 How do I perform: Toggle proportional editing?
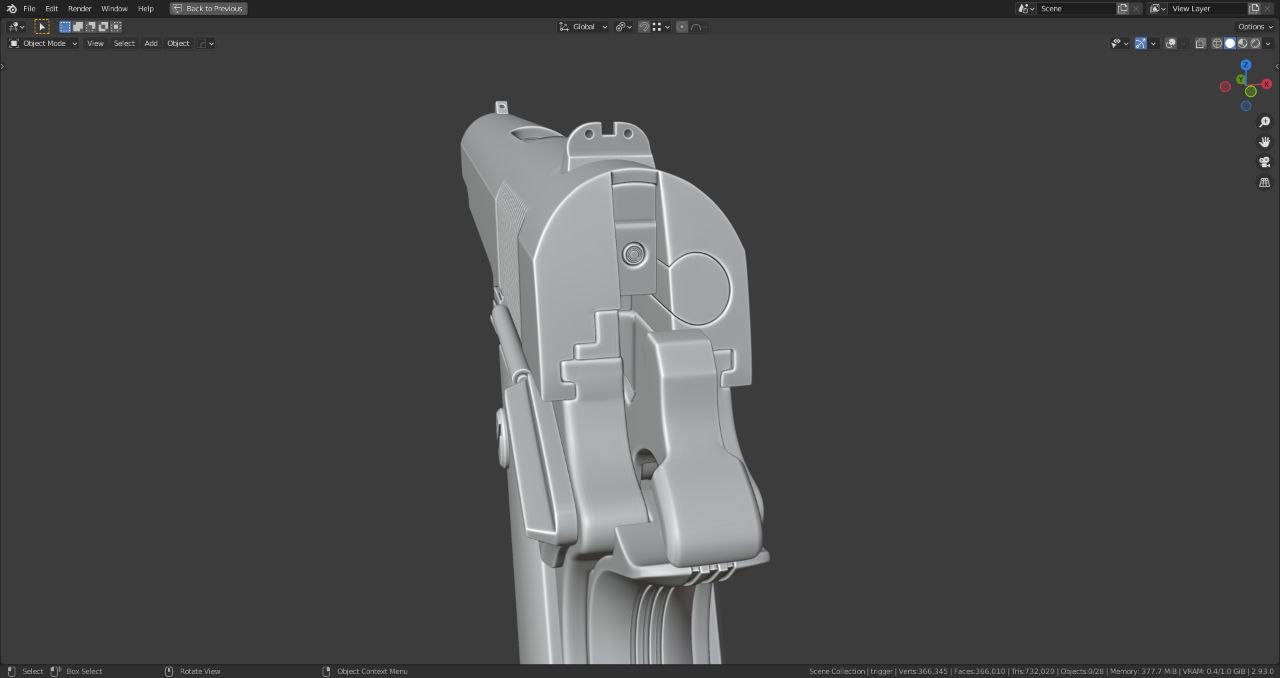click(x=682, y=27)
